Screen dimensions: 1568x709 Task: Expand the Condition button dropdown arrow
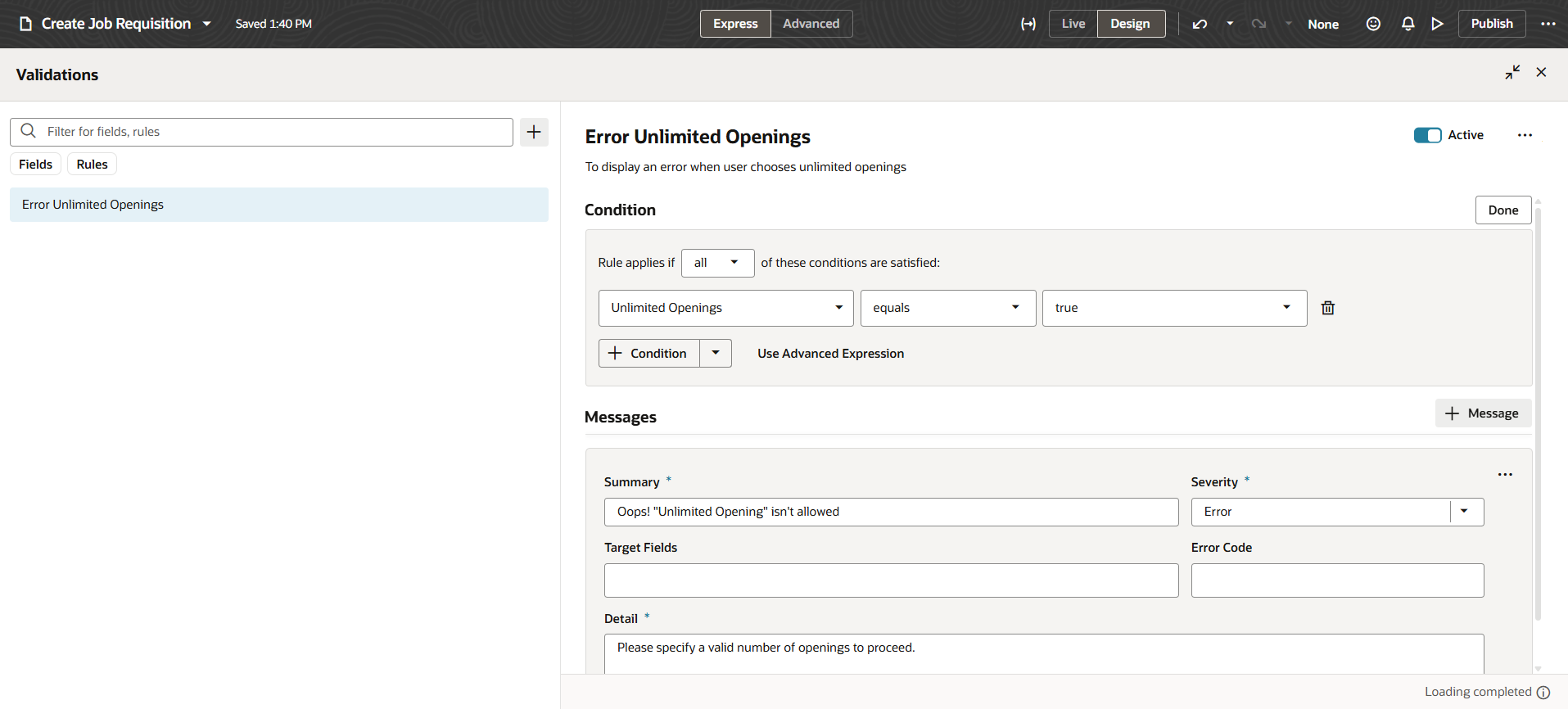(x=716, y=354)
